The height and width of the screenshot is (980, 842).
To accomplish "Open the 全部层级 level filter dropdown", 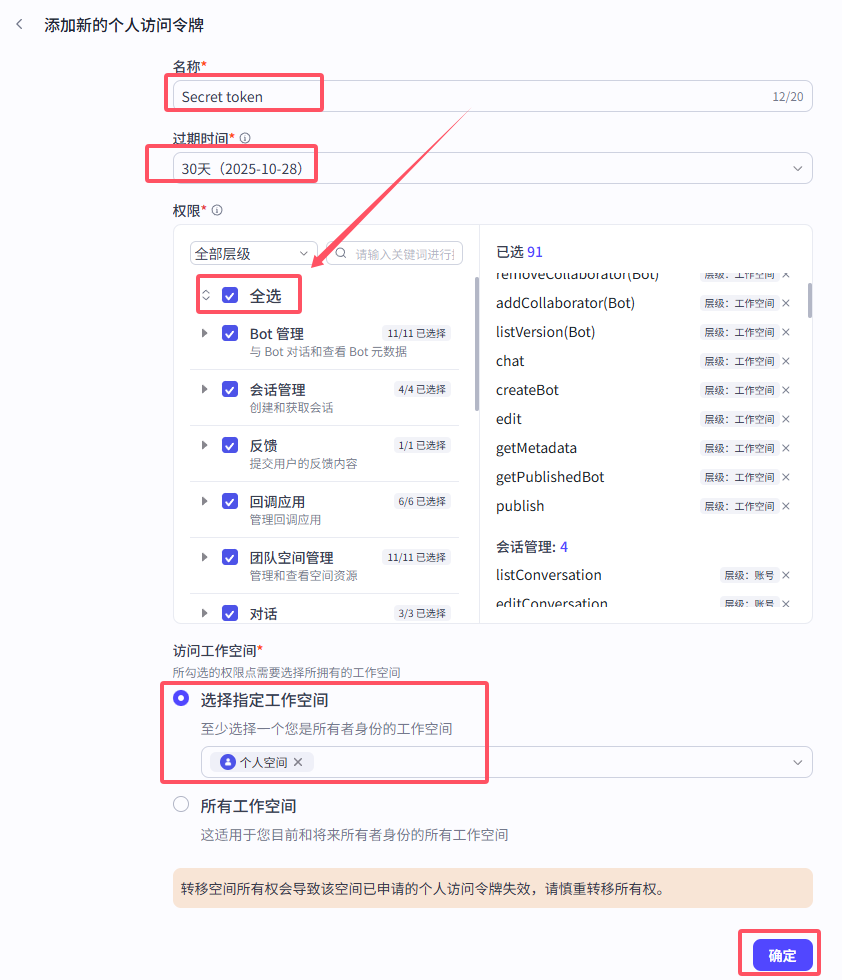I will point(253,254).
